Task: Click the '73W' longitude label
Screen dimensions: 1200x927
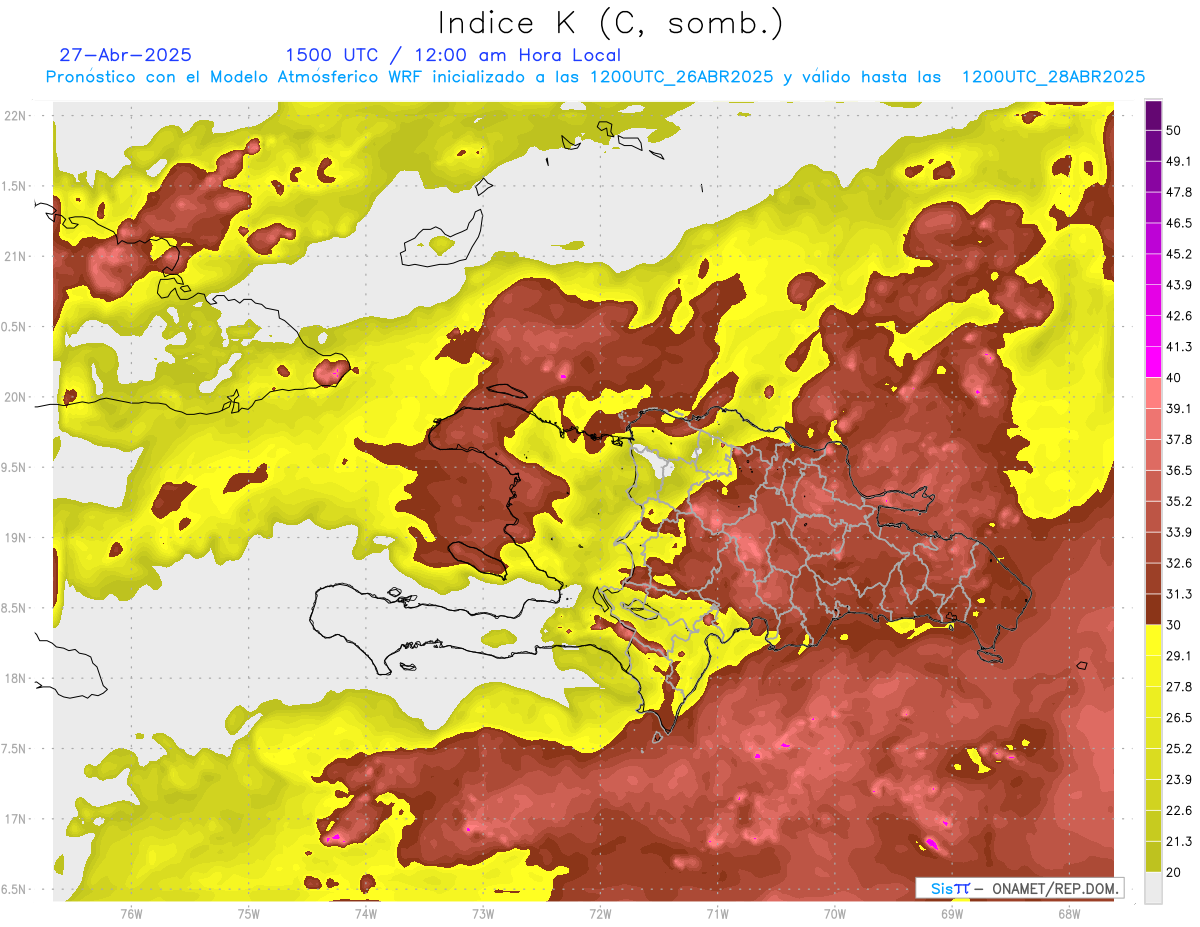Action: 483,912
